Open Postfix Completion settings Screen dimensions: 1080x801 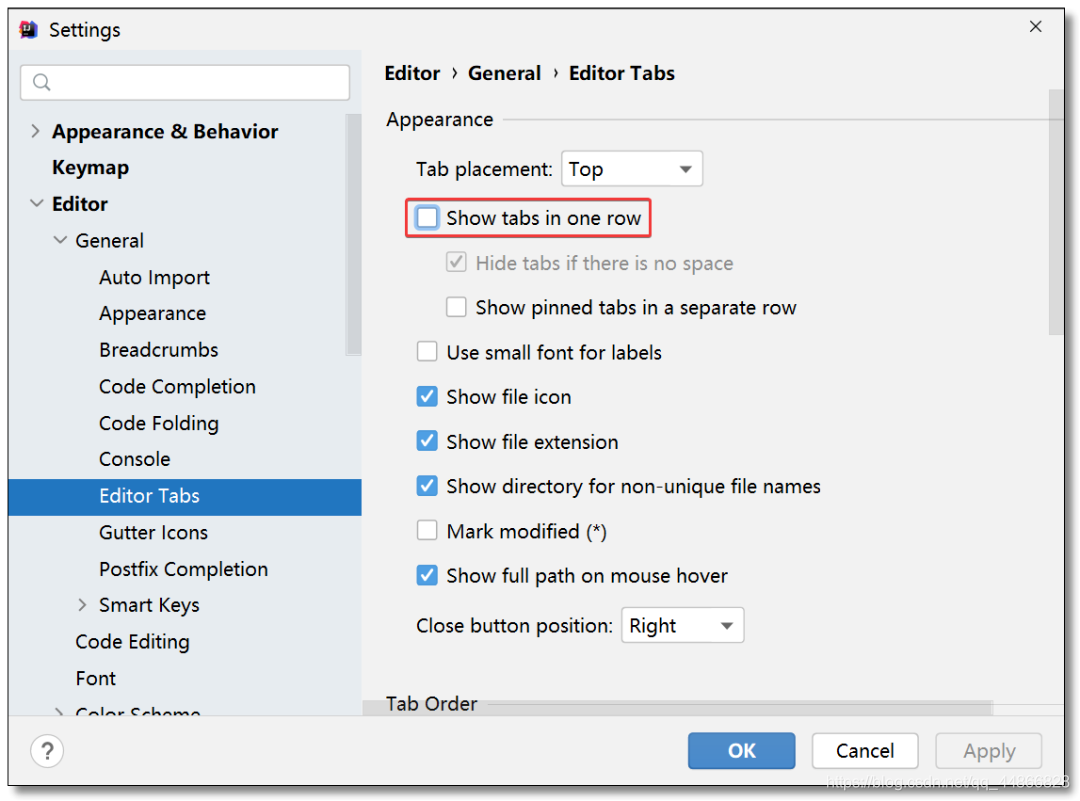click(x=183, y=569)
